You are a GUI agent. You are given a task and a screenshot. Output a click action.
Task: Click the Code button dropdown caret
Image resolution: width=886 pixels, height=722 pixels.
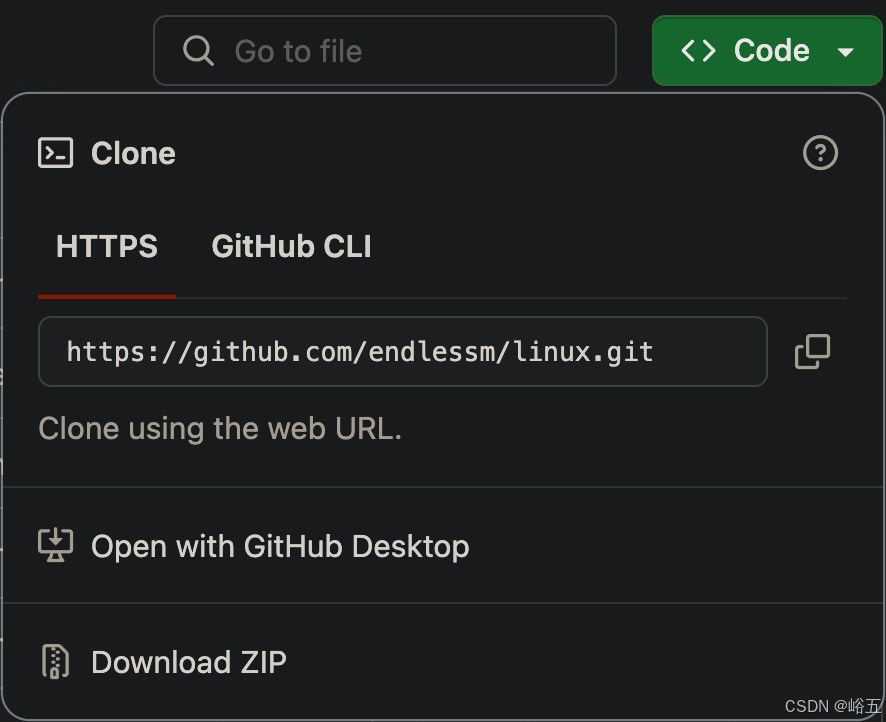coord(845,53)
